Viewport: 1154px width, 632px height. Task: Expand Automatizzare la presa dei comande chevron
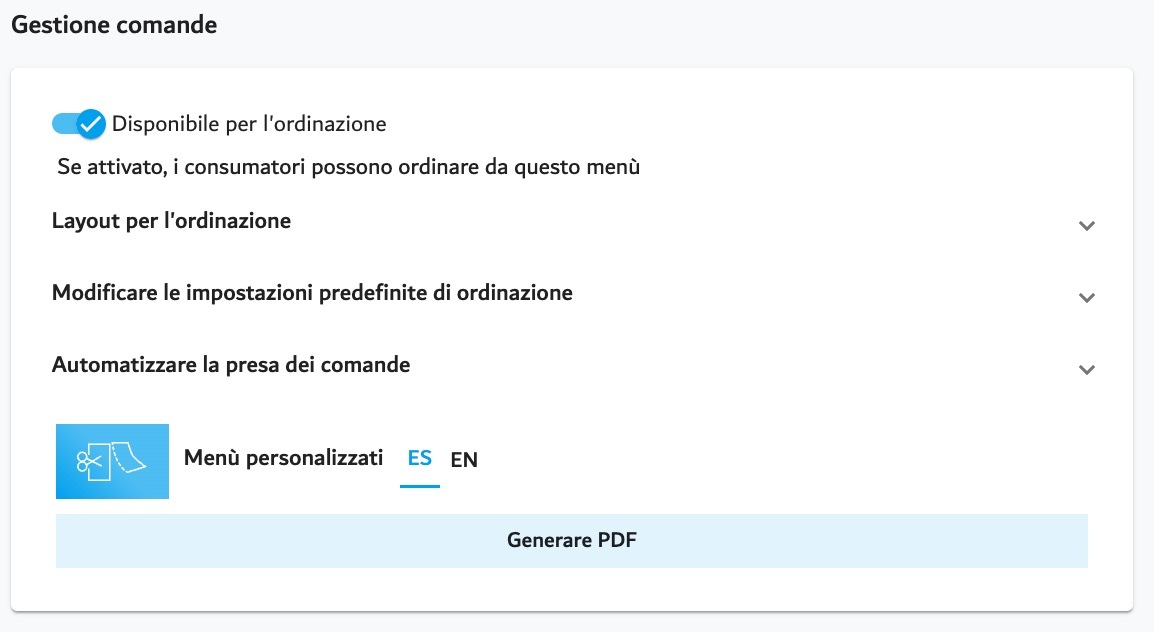1086,370
